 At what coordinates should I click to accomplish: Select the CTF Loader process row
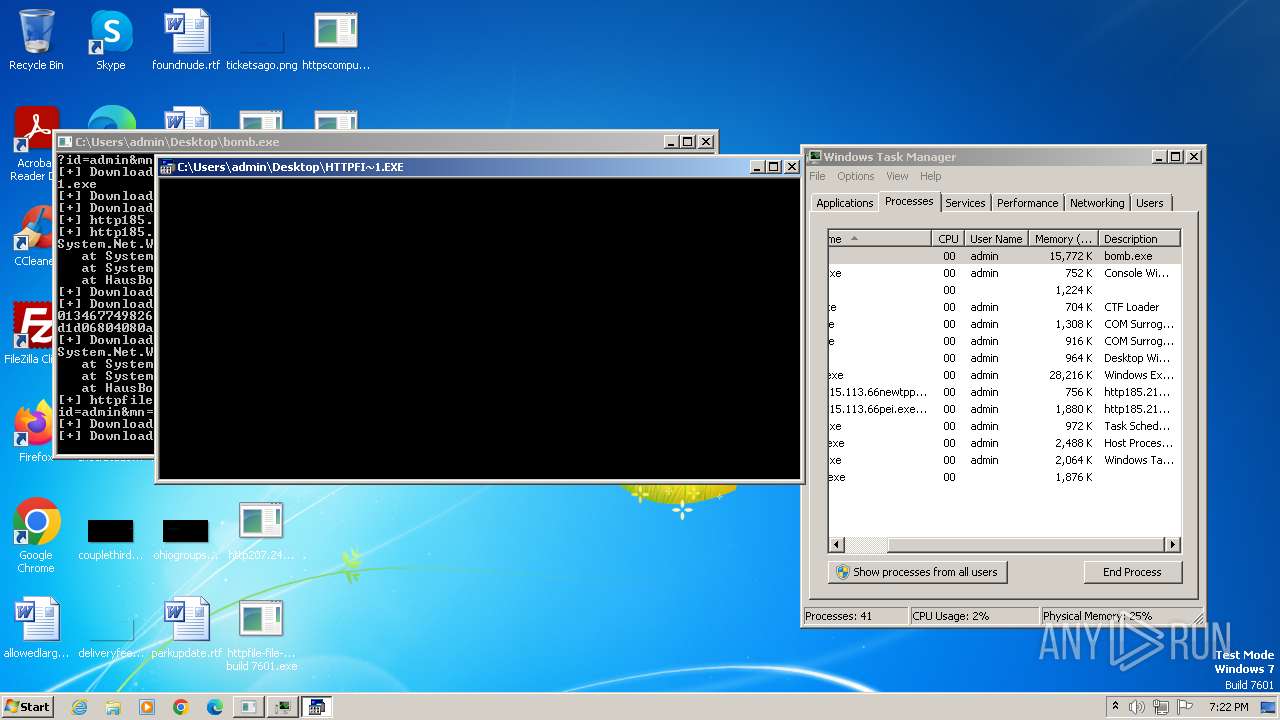[x=1004, y=307]
